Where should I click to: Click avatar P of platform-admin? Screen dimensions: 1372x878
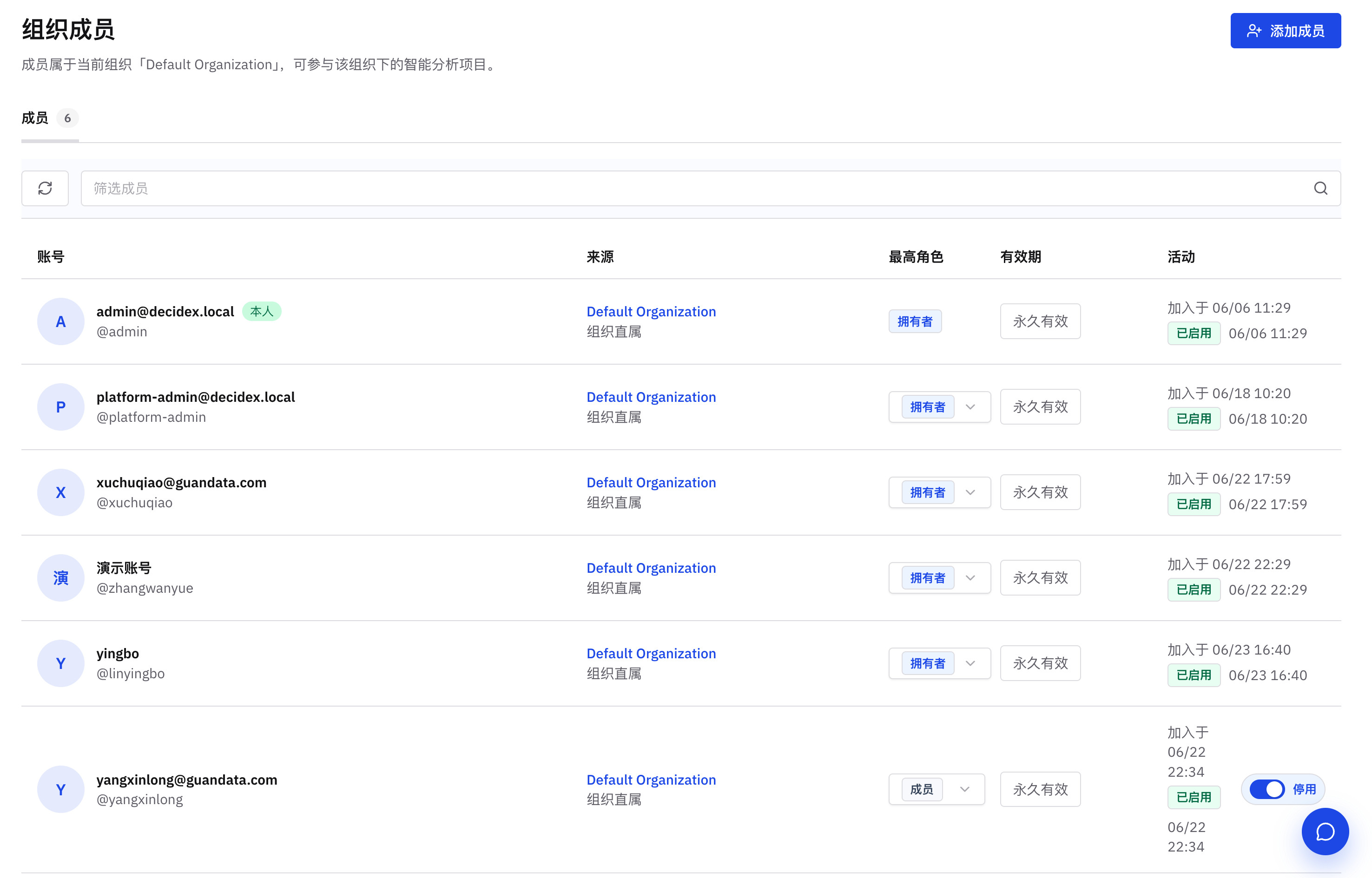[60, 407]
